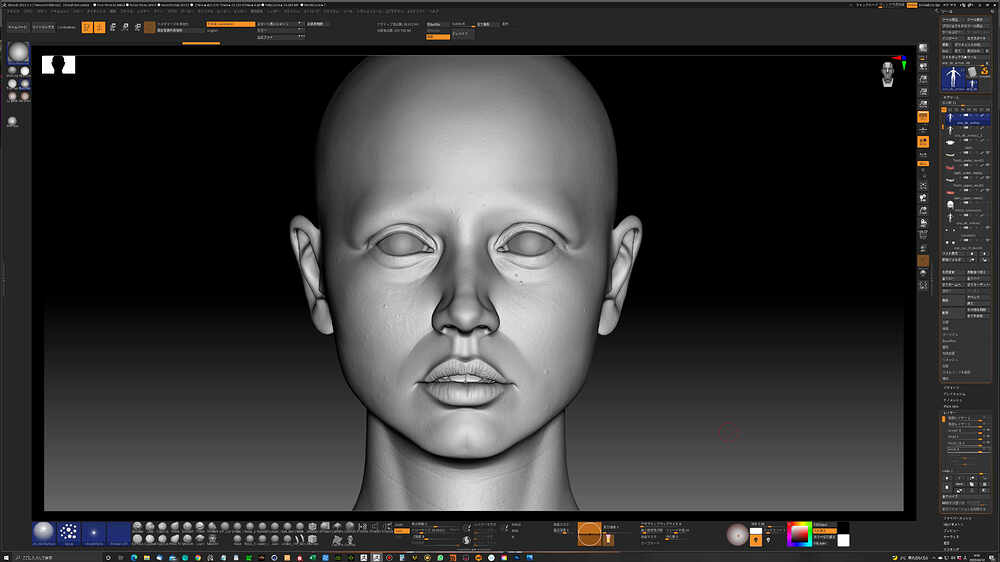Open the 編集 (Edit) menu
This screenshot has width=1000, height=562.
coord(113,11)
